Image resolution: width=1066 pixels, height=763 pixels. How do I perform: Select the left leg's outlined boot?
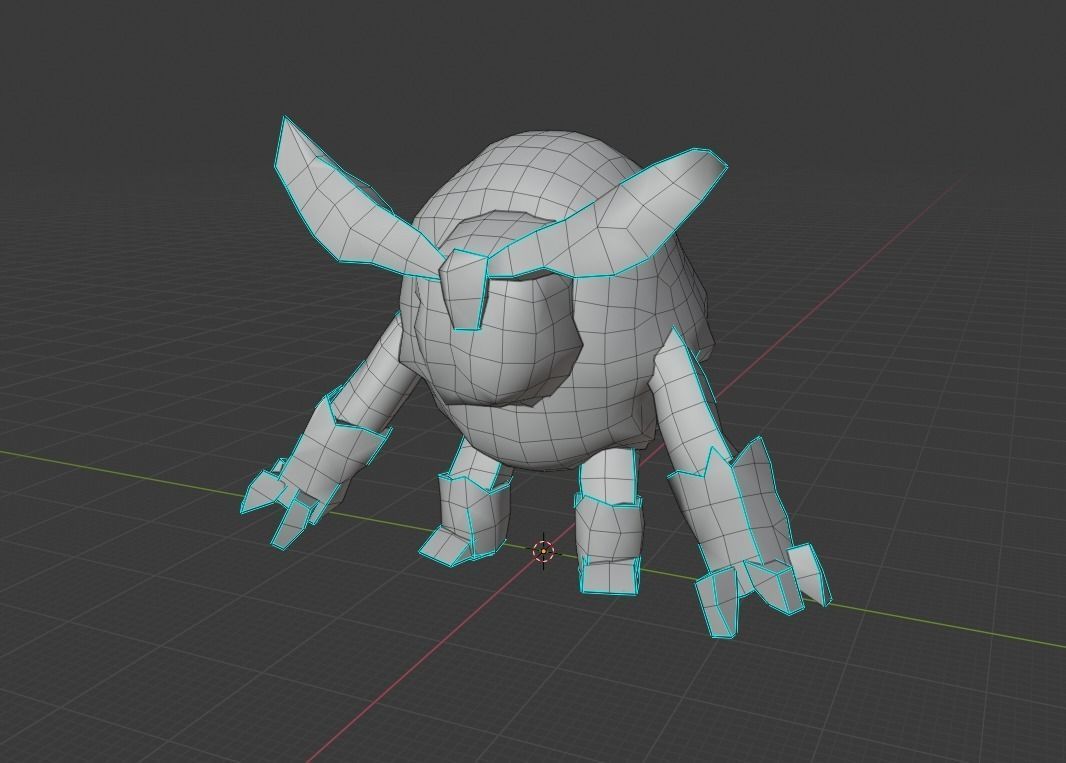[466, 519]
